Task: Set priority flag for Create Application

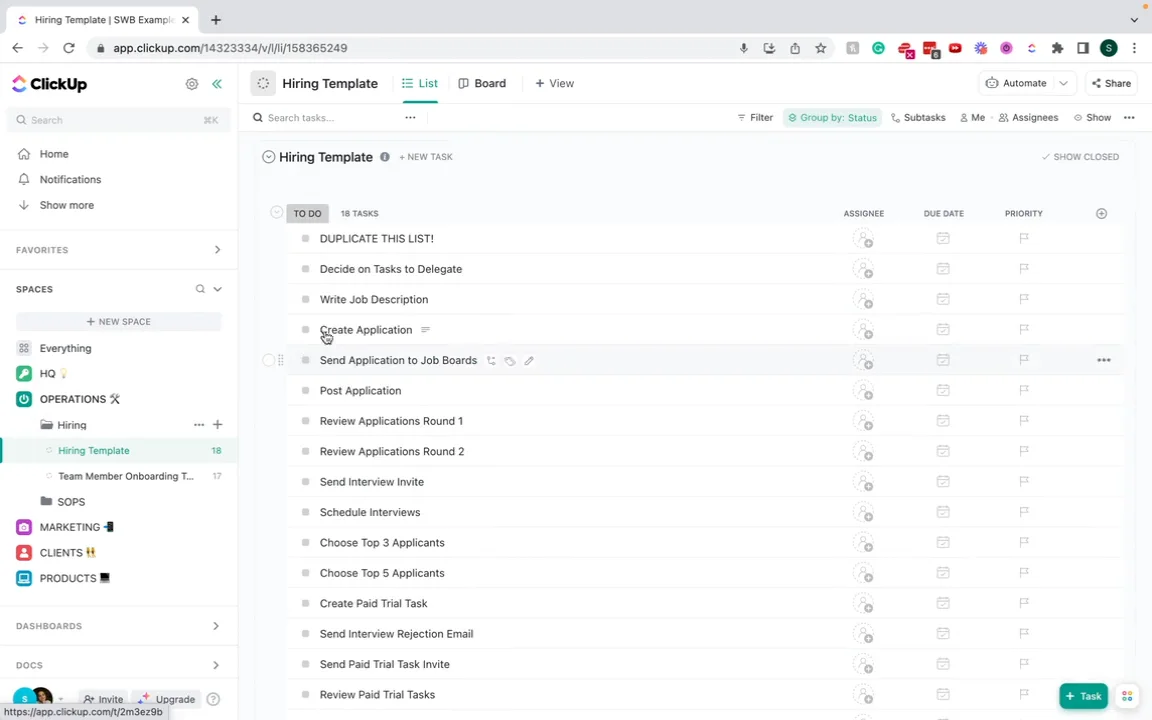Action: [x=1023, y=329]
